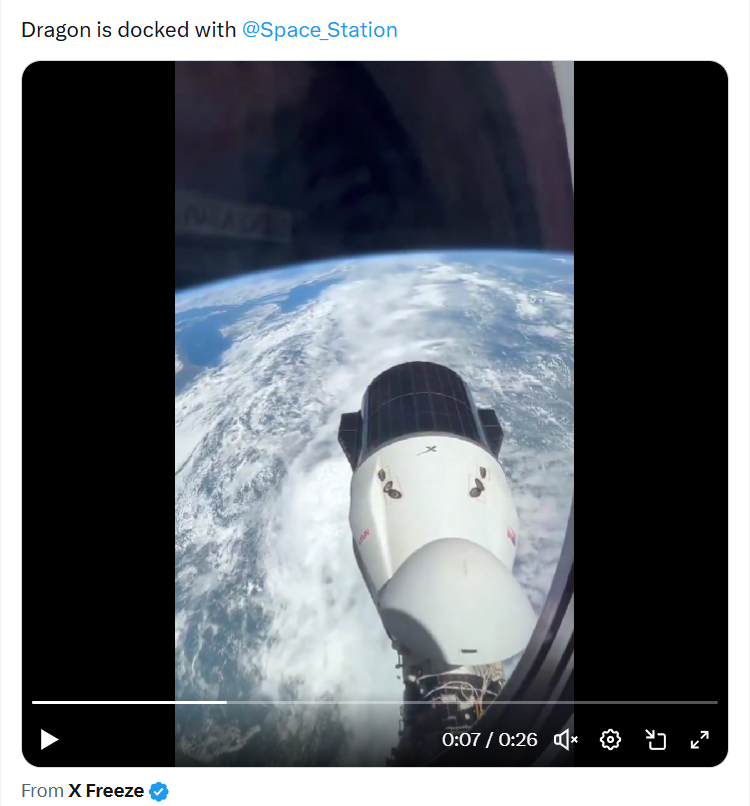Click the "Dragon is docked with" post text
This screenshot has height=806, width=750.
130,30
